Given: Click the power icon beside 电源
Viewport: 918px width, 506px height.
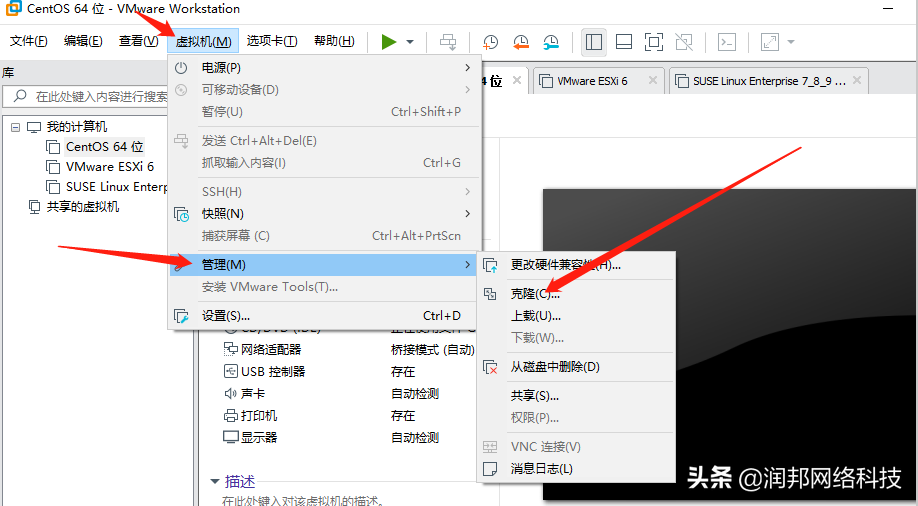Looking at the screenshot, I should click(x=181, y=68).
